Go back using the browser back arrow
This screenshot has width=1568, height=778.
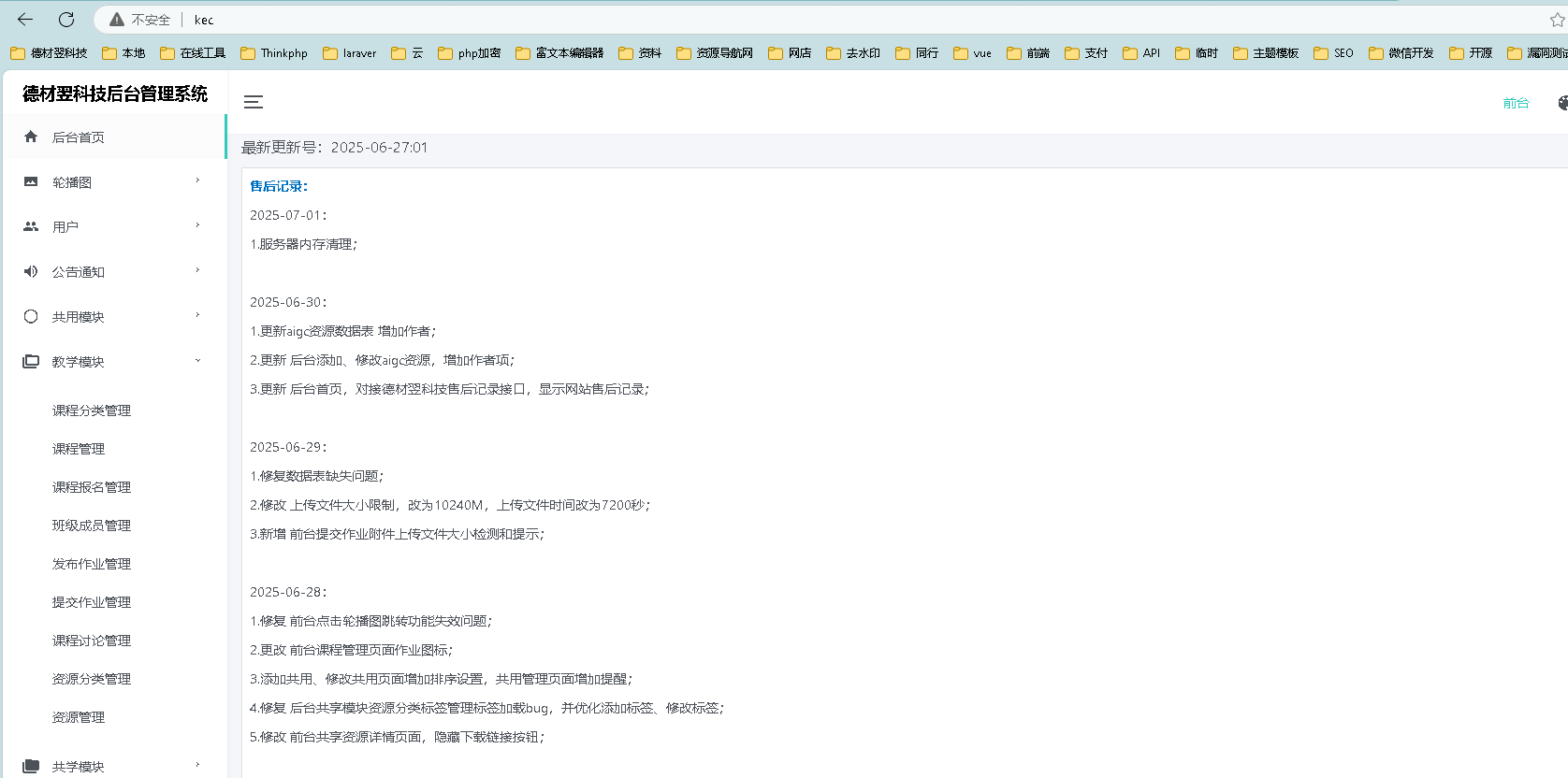pos(25,20)
